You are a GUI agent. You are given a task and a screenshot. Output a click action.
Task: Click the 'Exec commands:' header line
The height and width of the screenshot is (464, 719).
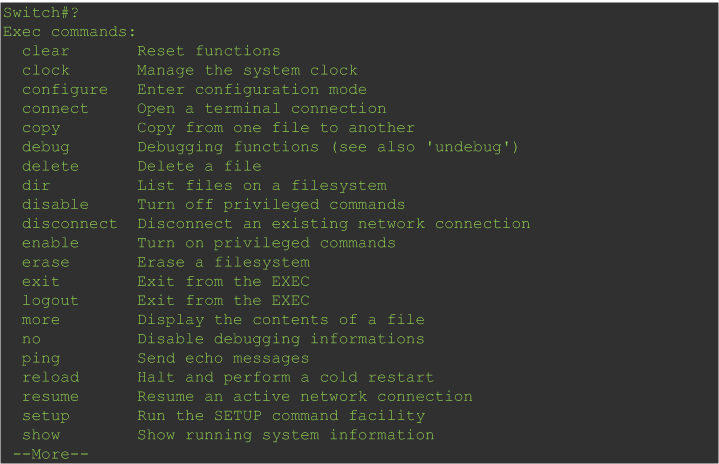pos(69,32)
